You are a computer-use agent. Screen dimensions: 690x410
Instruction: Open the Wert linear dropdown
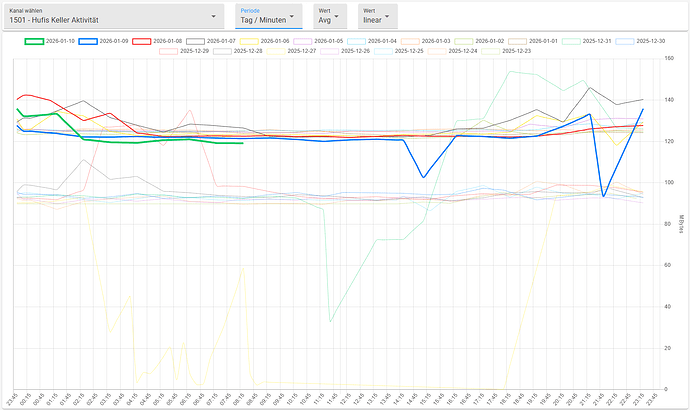coord(376,16)
